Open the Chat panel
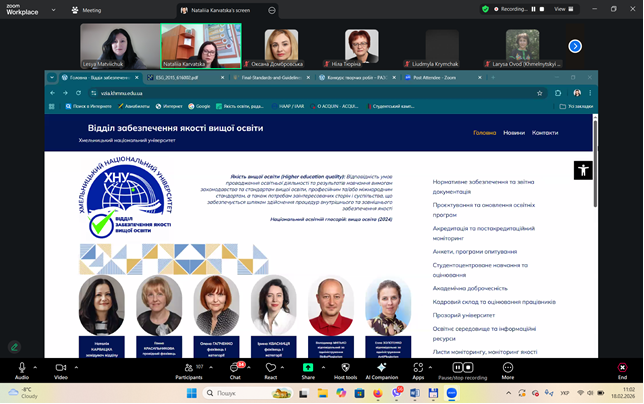This screenshot has width=644, height=404. pos(235,368)
